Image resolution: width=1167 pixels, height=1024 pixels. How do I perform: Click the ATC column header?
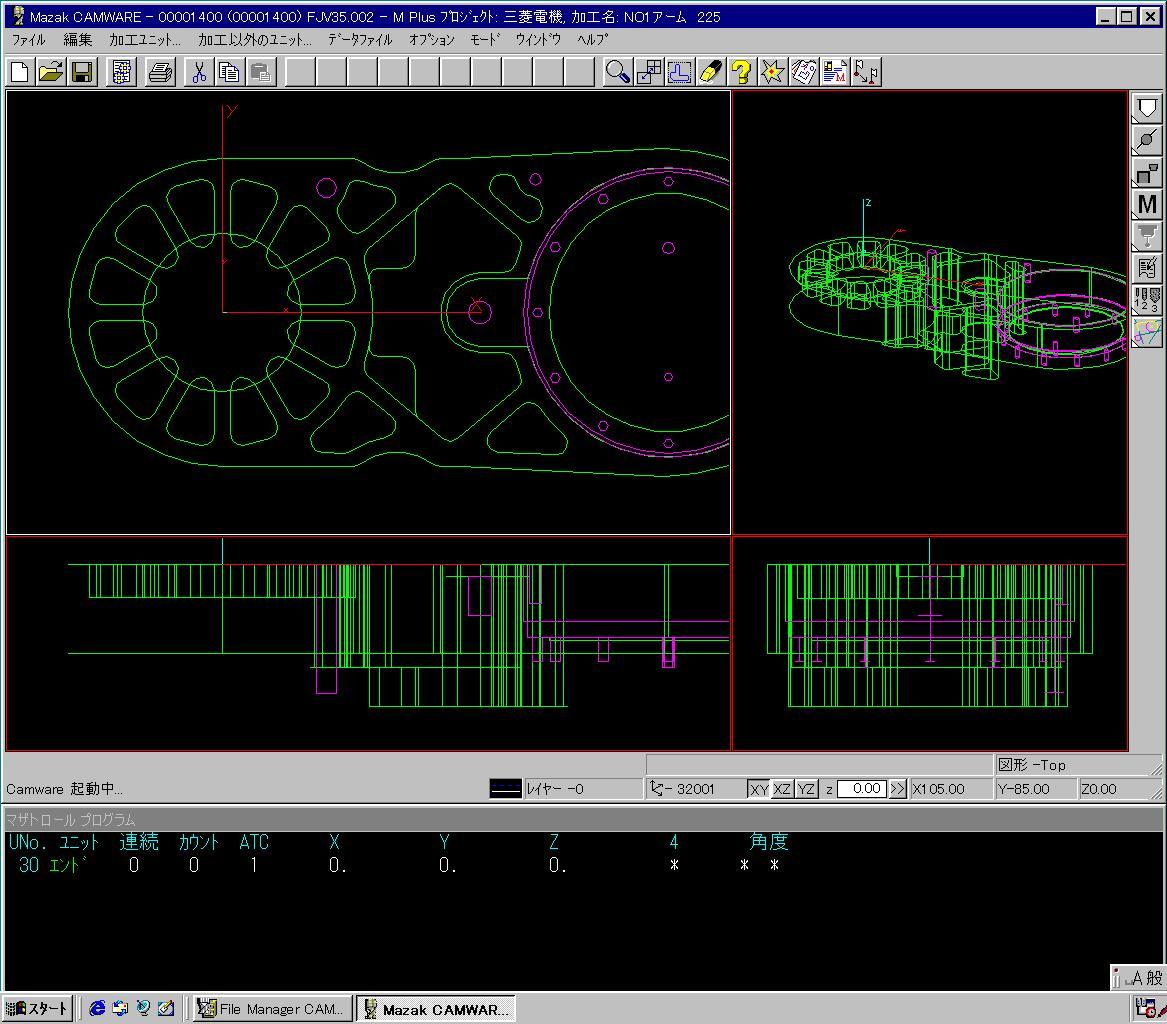pos(254,842)
